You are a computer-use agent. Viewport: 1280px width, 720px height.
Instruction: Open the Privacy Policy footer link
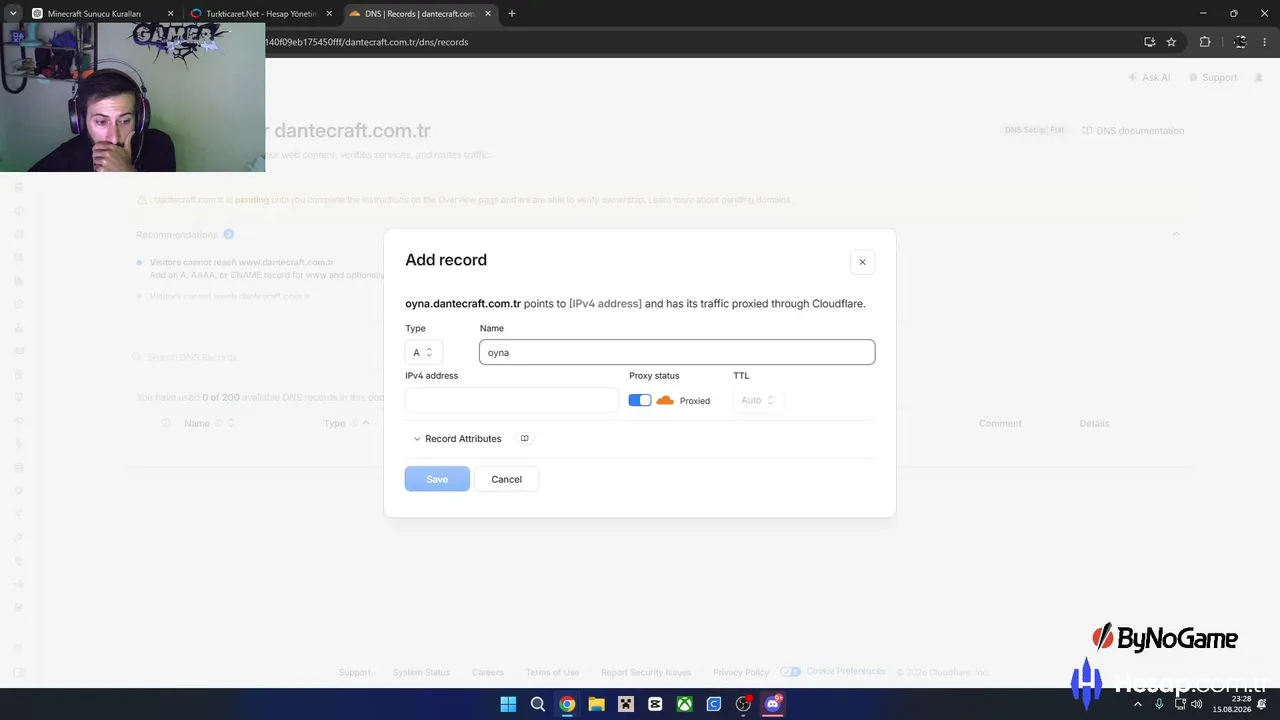[x=741, y=672]
